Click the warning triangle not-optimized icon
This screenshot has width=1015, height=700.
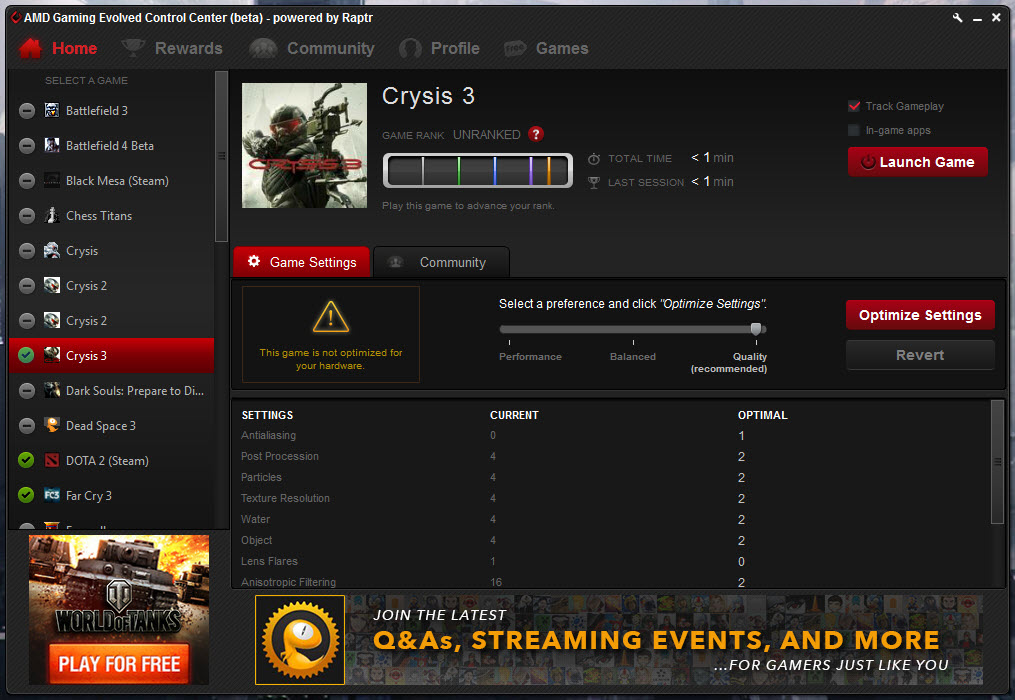pyautogui.click(x=331, y=317)
